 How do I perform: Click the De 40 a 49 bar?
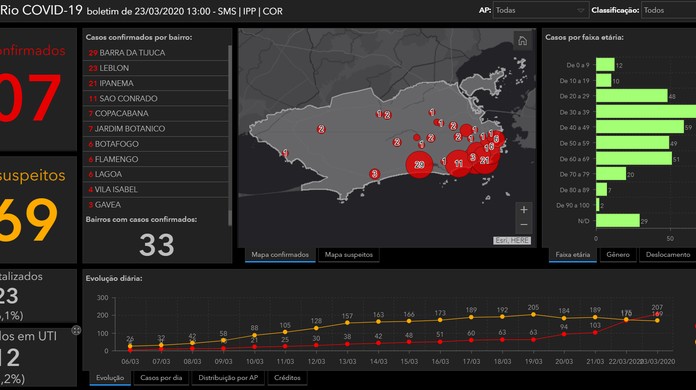640,127
